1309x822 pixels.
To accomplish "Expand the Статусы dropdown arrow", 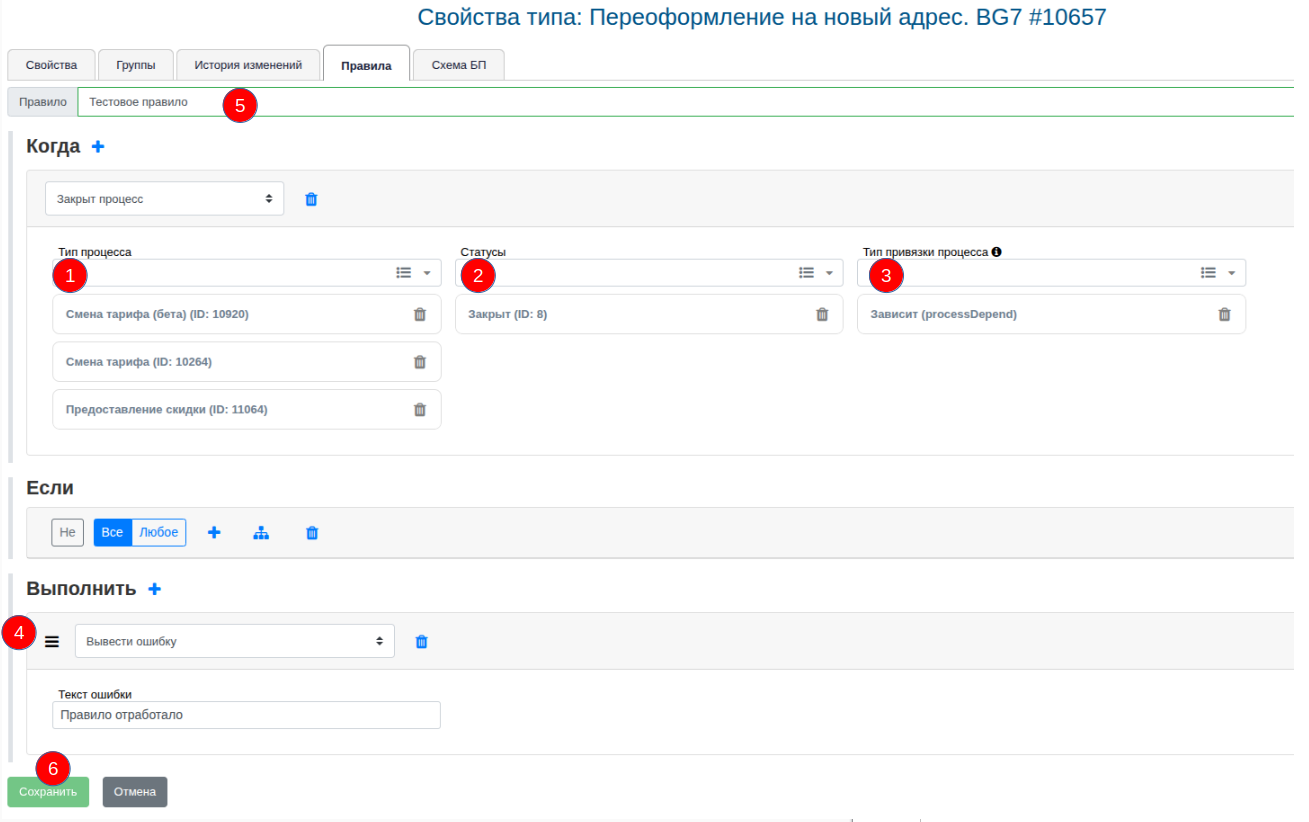I will pyautogui.click(x=829, y=272).
